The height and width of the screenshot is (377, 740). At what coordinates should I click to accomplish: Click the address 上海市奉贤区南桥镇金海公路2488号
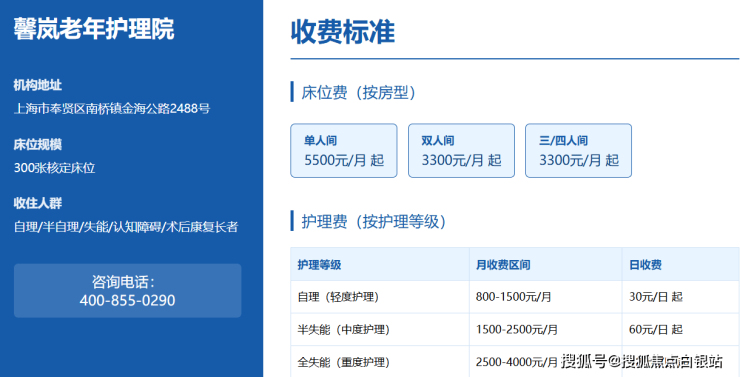coord(112,109)
